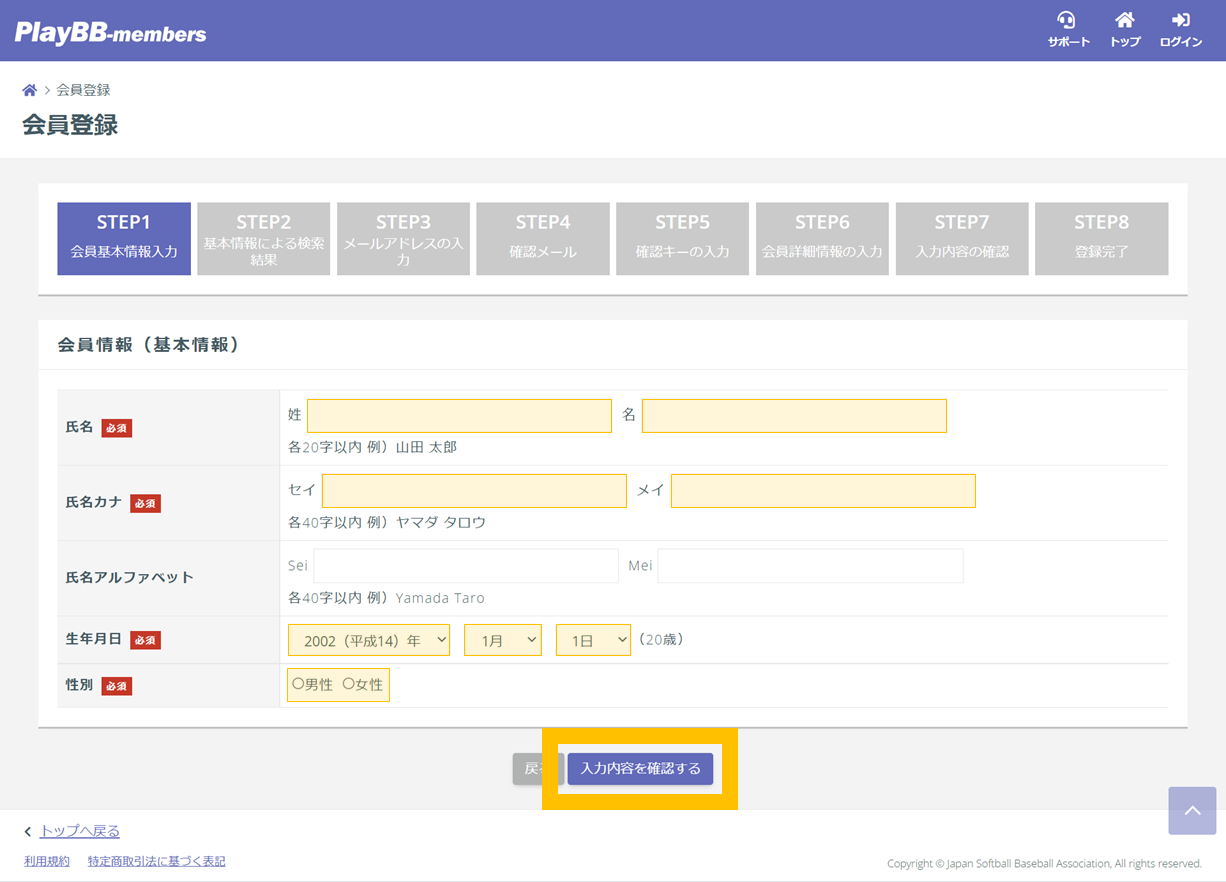
Task: Click the トップ home icon
Action: (1124, 28)
